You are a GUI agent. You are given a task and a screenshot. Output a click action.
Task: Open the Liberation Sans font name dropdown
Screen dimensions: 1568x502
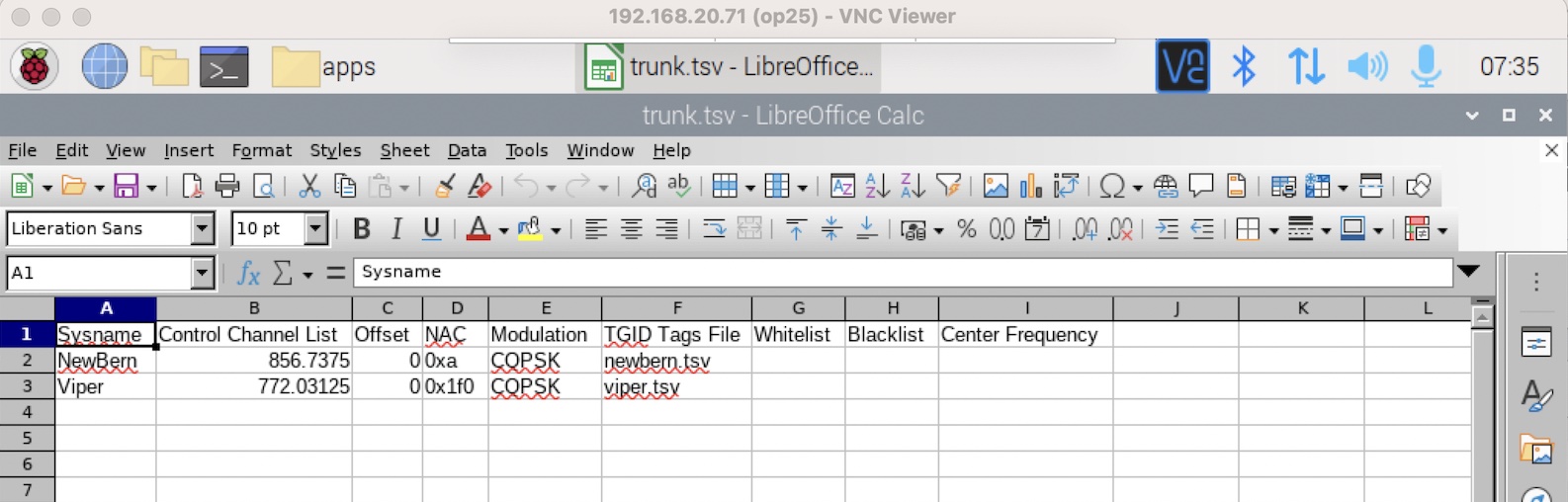pos(202,229)
